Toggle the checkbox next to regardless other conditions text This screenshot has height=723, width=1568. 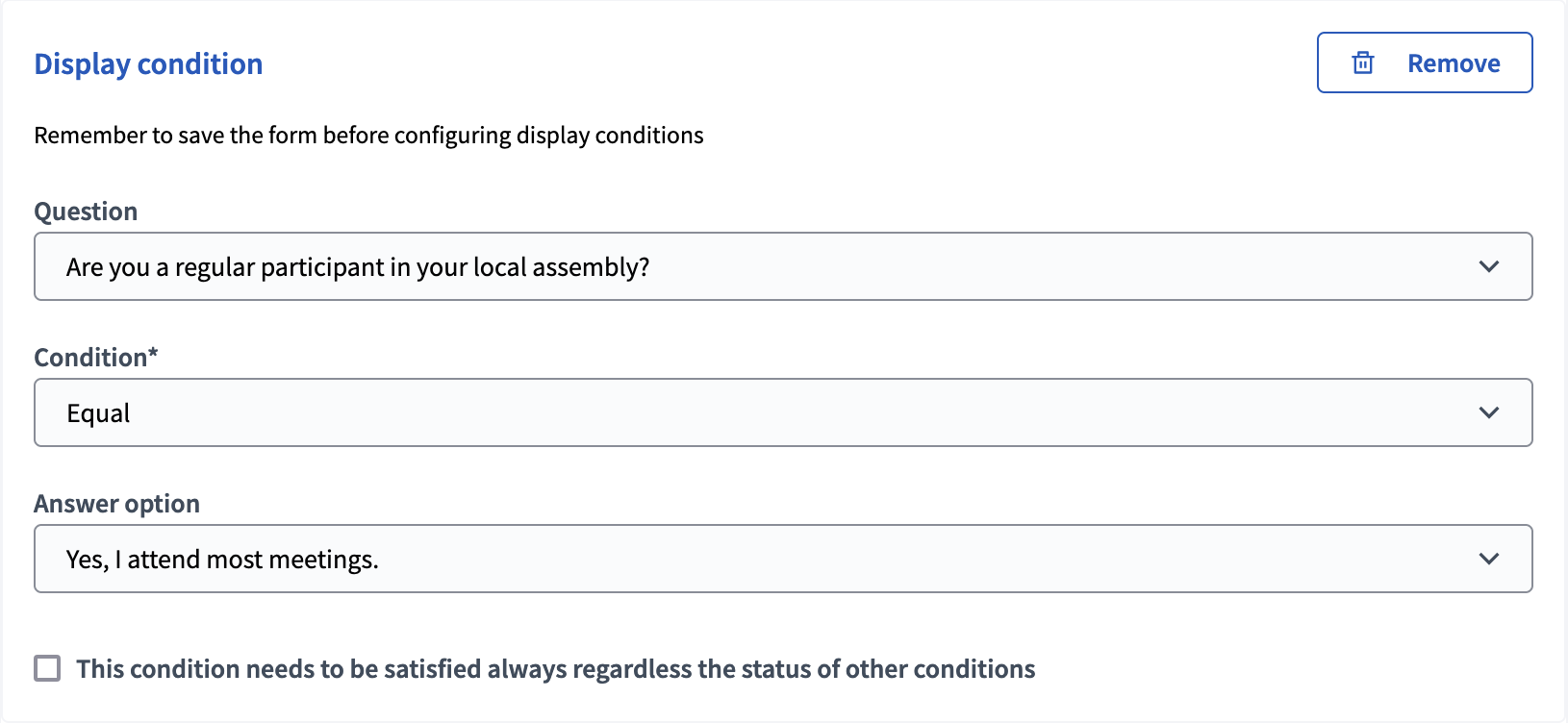pyautogui.click(x=46, y=667)
